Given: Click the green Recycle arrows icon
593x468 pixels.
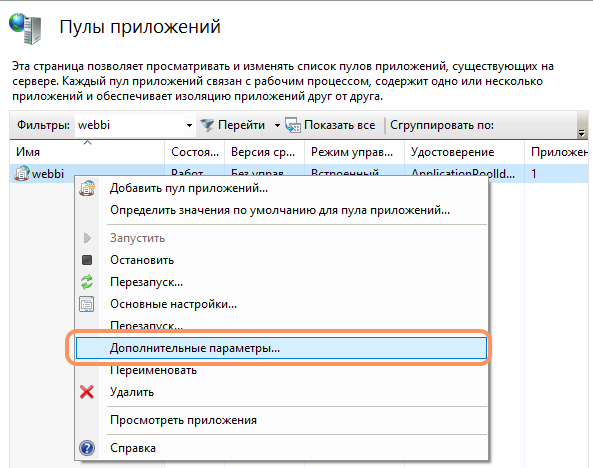Looking at the screenshot, I should coord(87,282).
